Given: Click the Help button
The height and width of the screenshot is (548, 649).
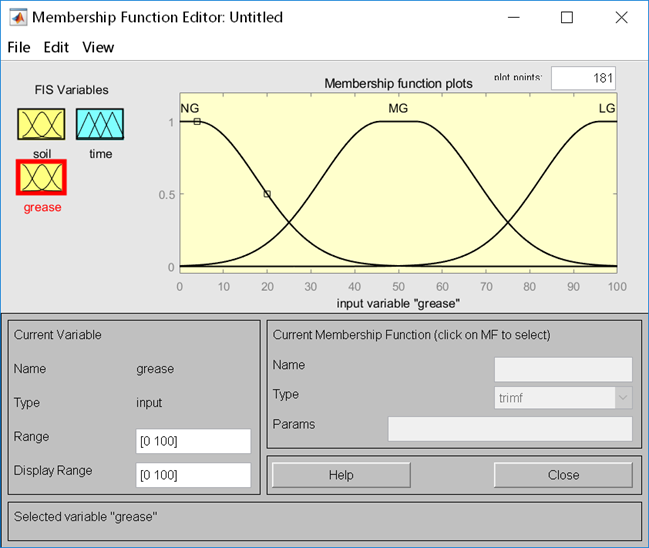Looking at the screenshot, I should coord(341,475).
